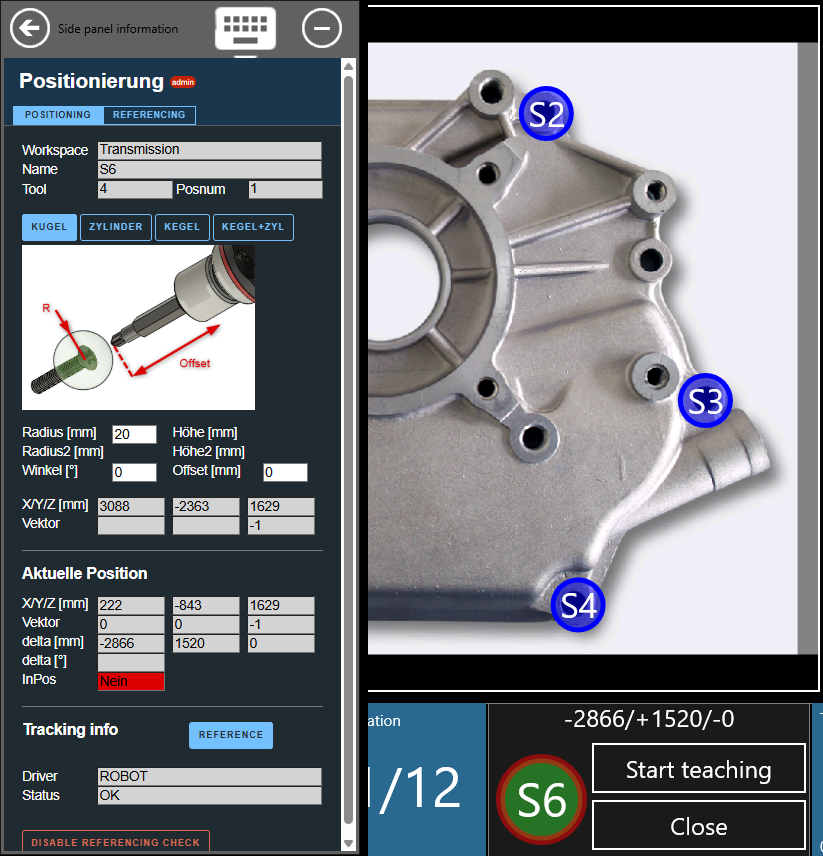The image size is (823, 856).
Task: Click Disable Referencing Check button
Action: (115, 842)
